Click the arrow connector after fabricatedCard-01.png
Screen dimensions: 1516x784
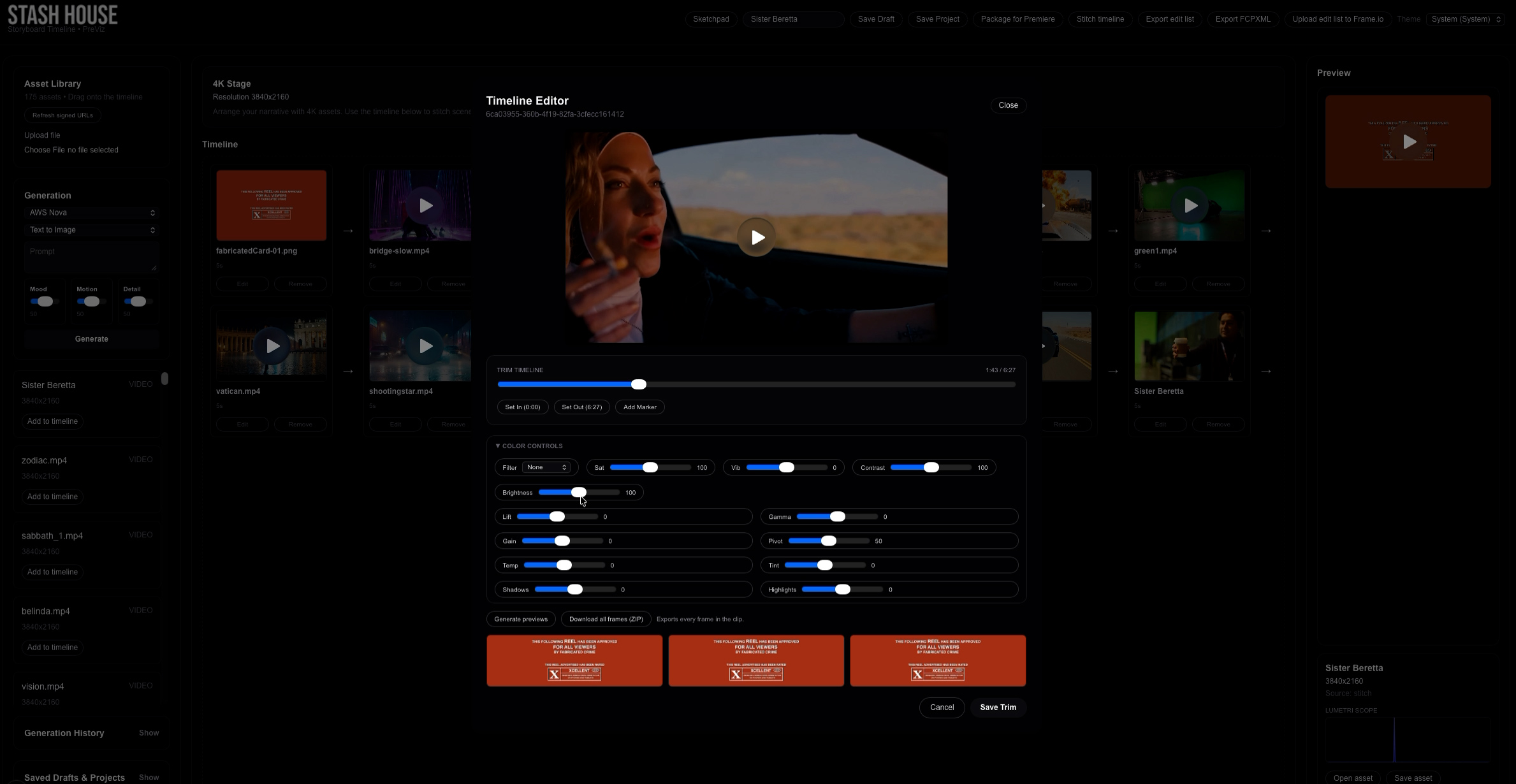347,231
